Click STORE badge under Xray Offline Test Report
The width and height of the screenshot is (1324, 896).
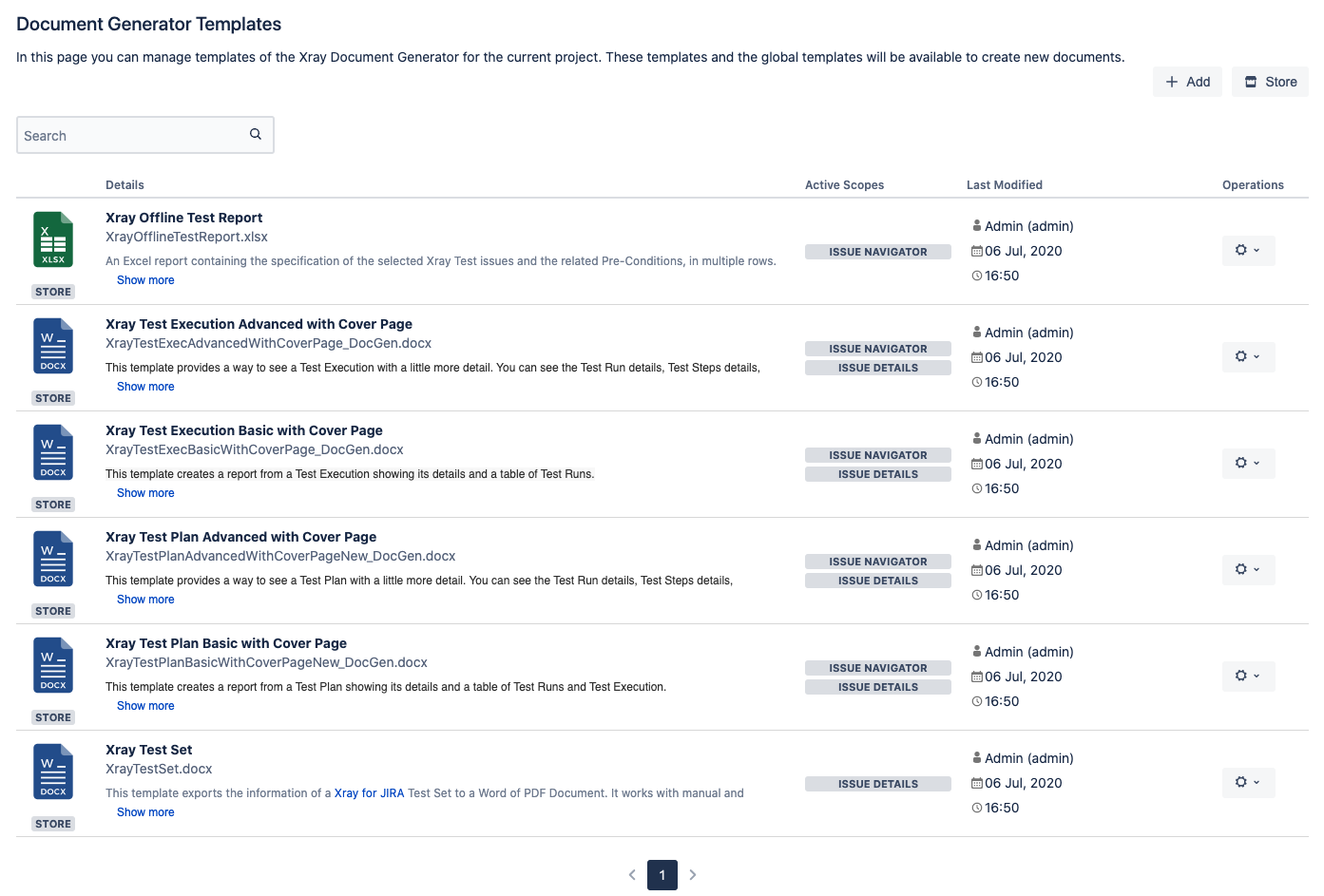point(53,292)
